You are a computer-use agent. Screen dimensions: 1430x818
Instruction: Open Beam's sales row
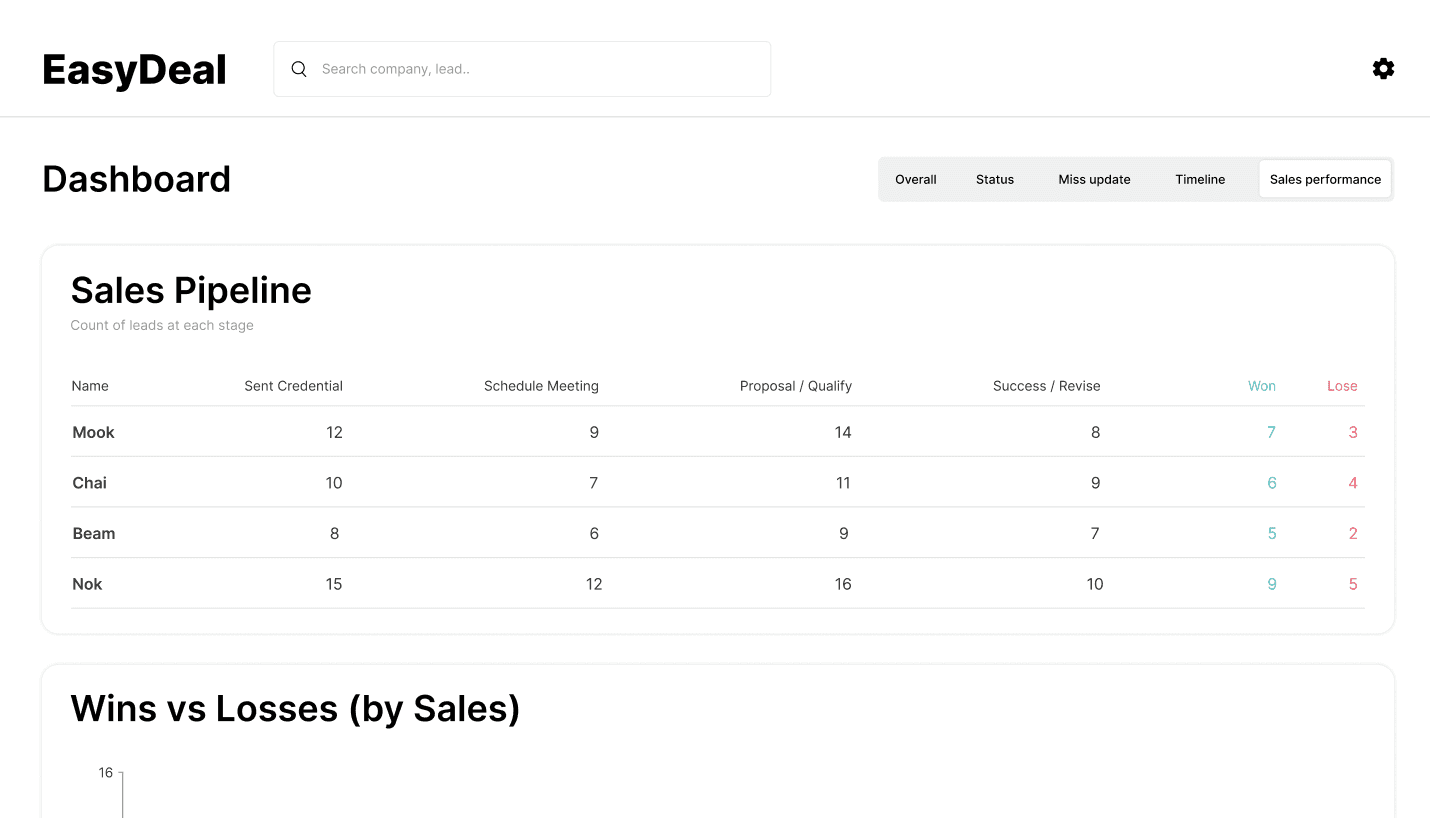click(94, 534)
